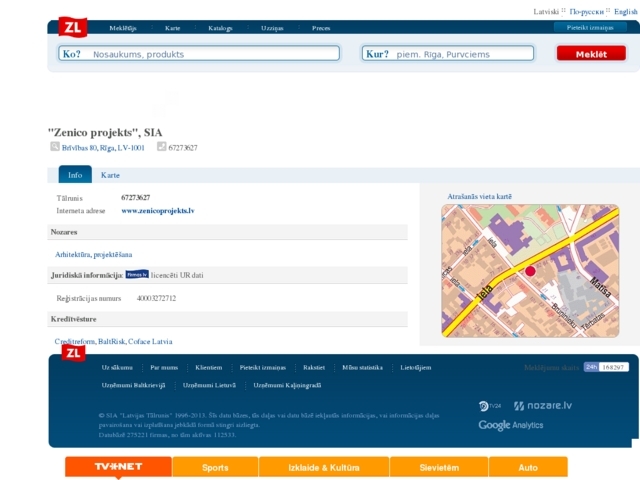Open the Brīvības 80, Rīga, LV-1001 address link
Screen dimensions: 640x480
(103, 148)
